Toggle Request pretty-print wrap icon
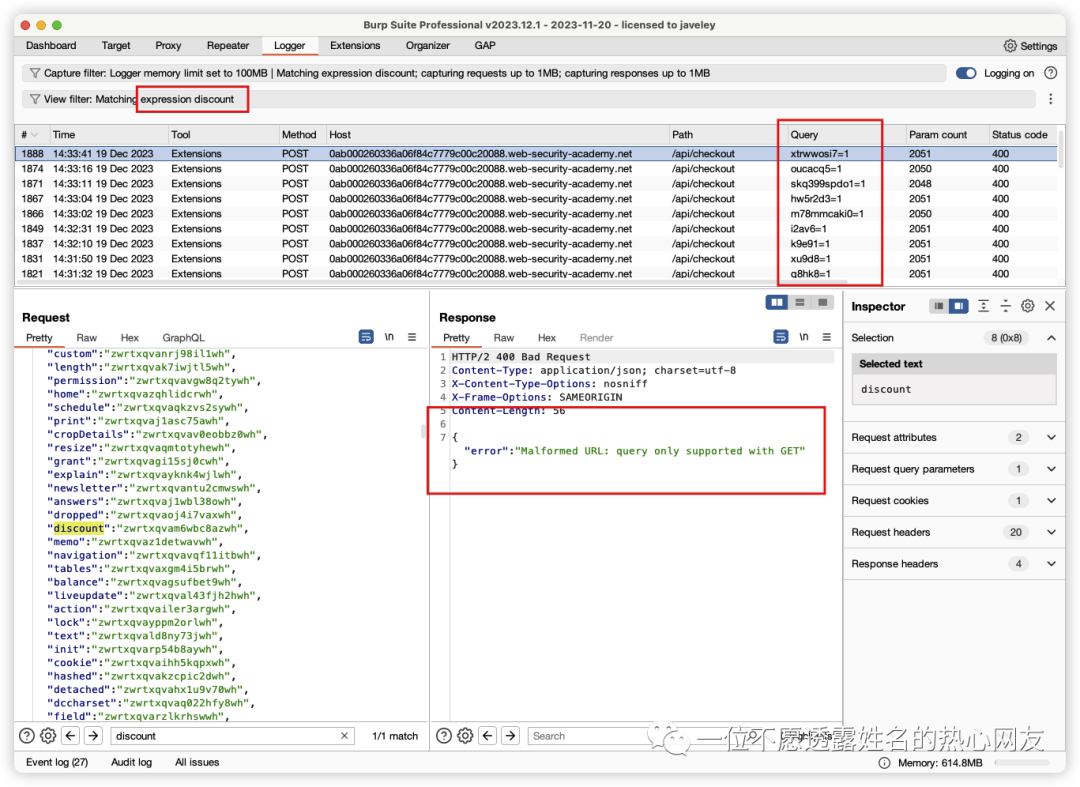The width and height of the screenshot is (1080, 787). [x=366, y=337]
